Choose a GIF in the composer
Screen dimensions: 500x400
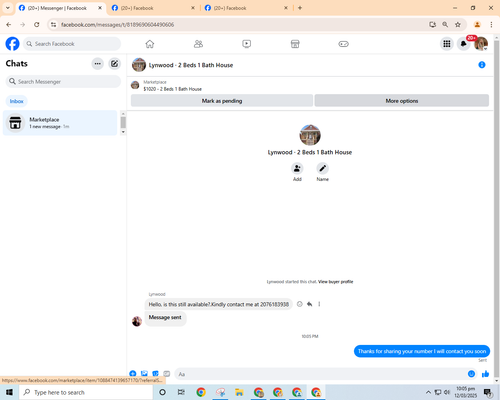(167, 374)
